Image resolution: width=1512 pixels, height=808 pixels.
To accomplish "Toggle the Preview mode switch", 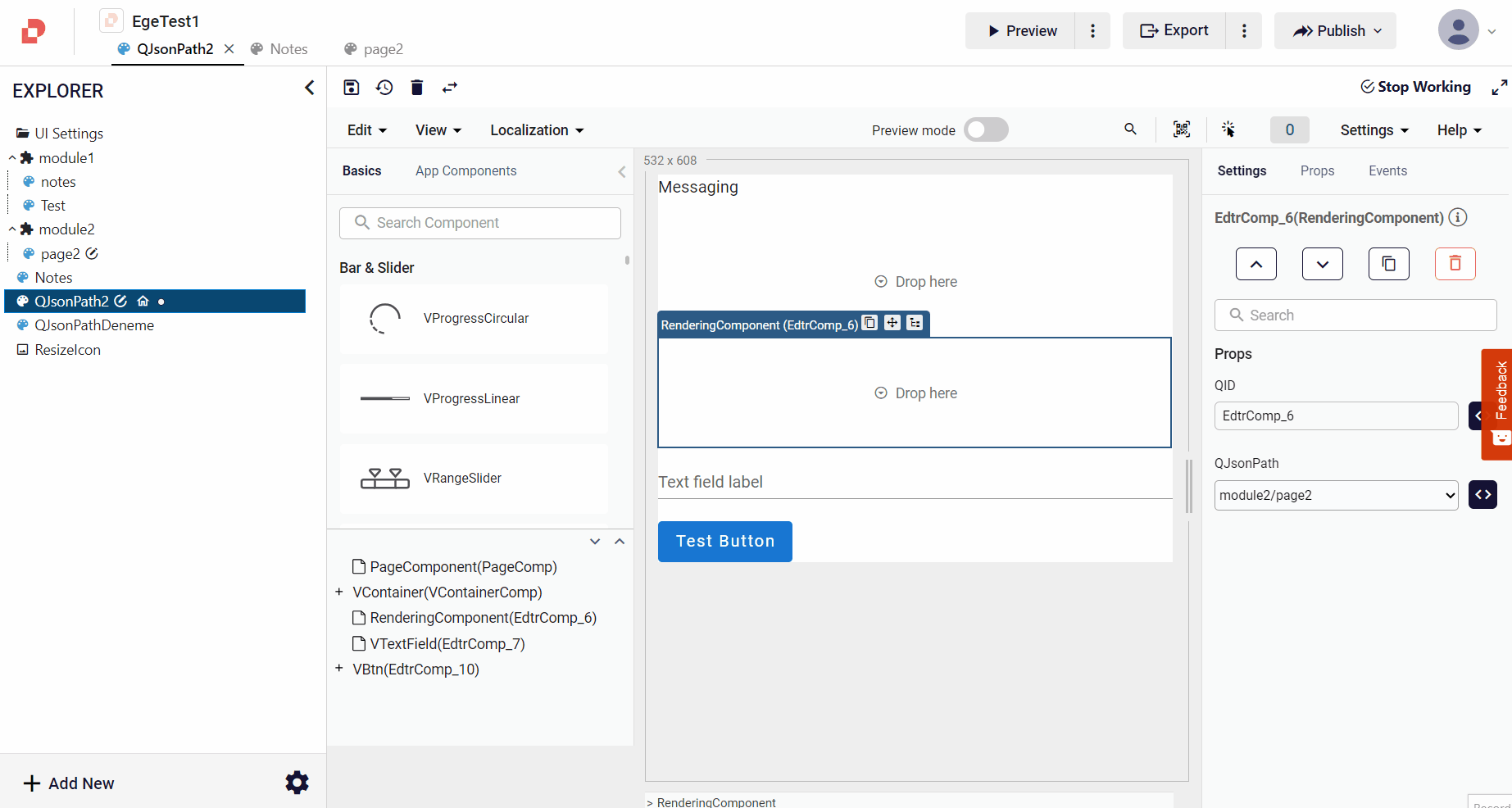I will [986, 130].
